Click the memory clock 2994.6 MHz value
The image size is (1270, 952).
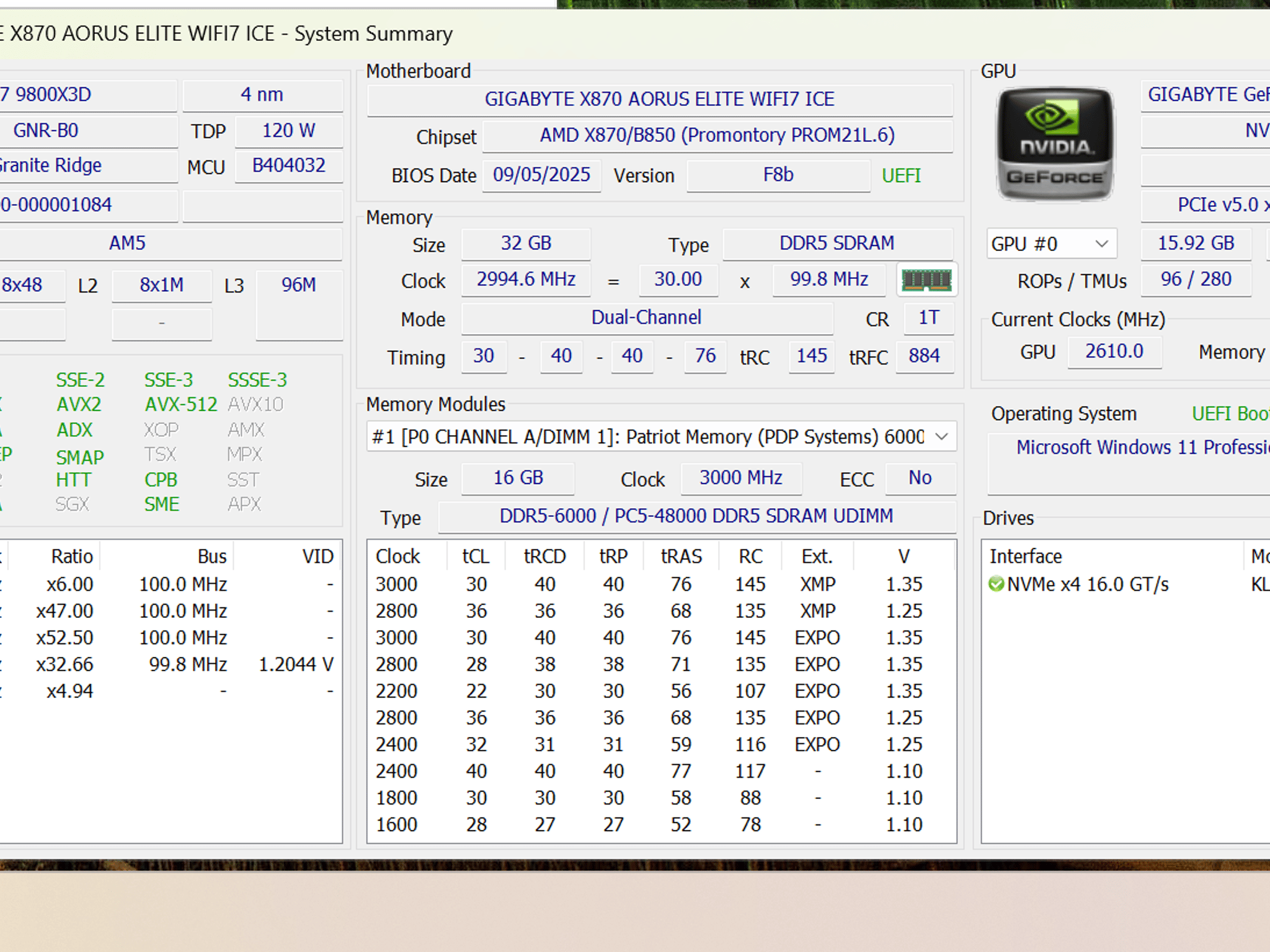[x=526, y=280]
